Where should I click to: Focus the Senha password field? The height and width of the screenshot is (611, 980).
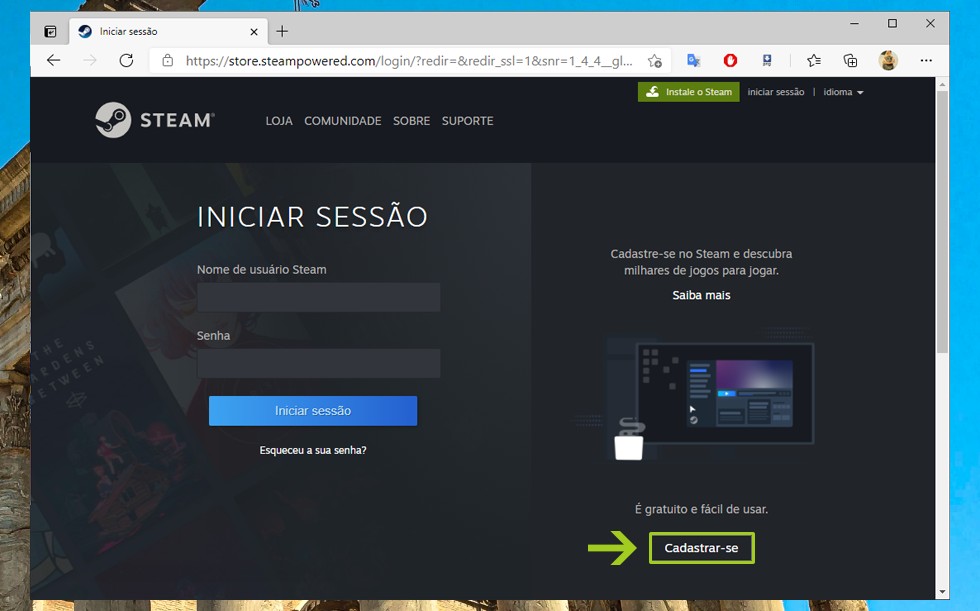pyautogui.click(x=319, y=363)
